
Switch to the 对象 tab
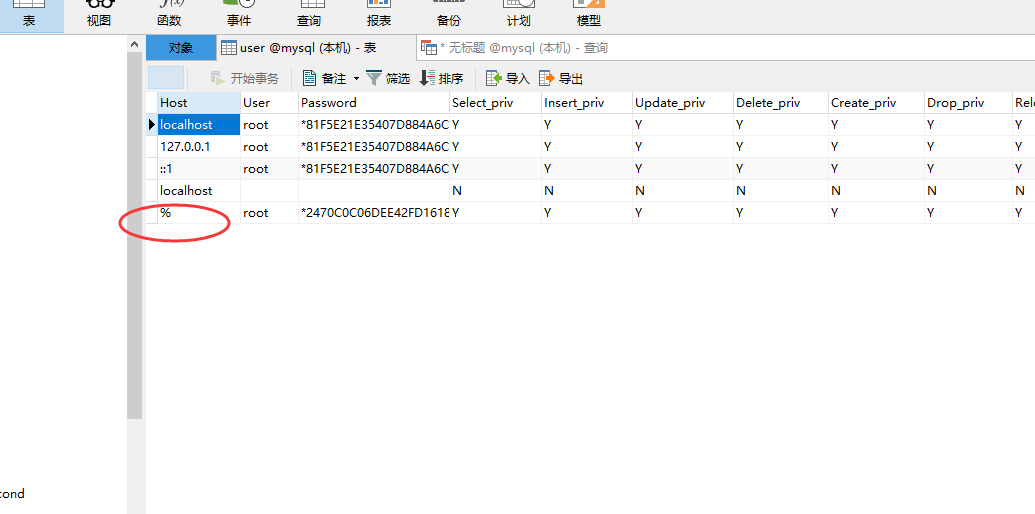(181, 48)
